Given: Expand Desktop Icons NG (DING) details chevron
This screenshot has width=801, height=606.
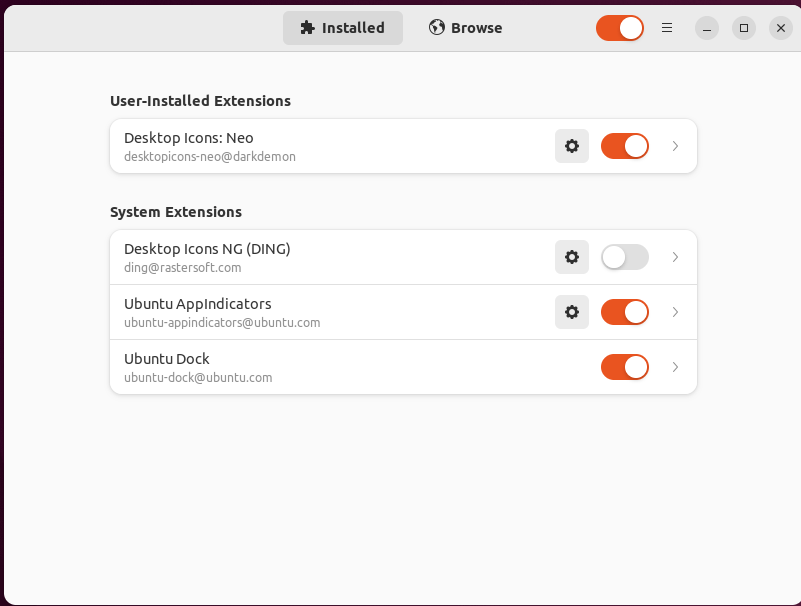Looking at the screenshot, I should (676, 257).
